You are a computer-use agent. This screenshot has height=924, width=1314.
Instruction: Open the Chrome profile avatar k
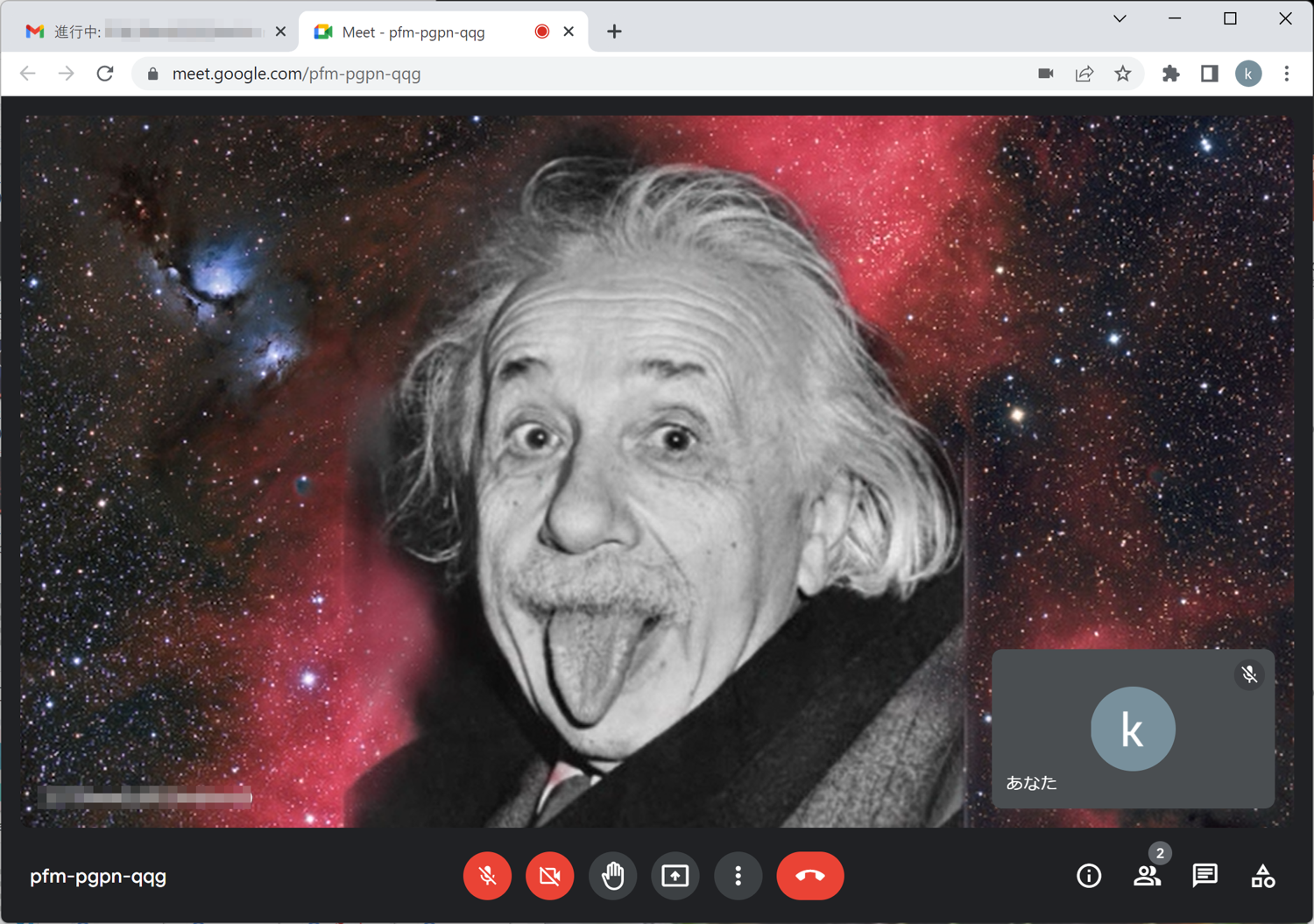click(x=1248, y=74)
